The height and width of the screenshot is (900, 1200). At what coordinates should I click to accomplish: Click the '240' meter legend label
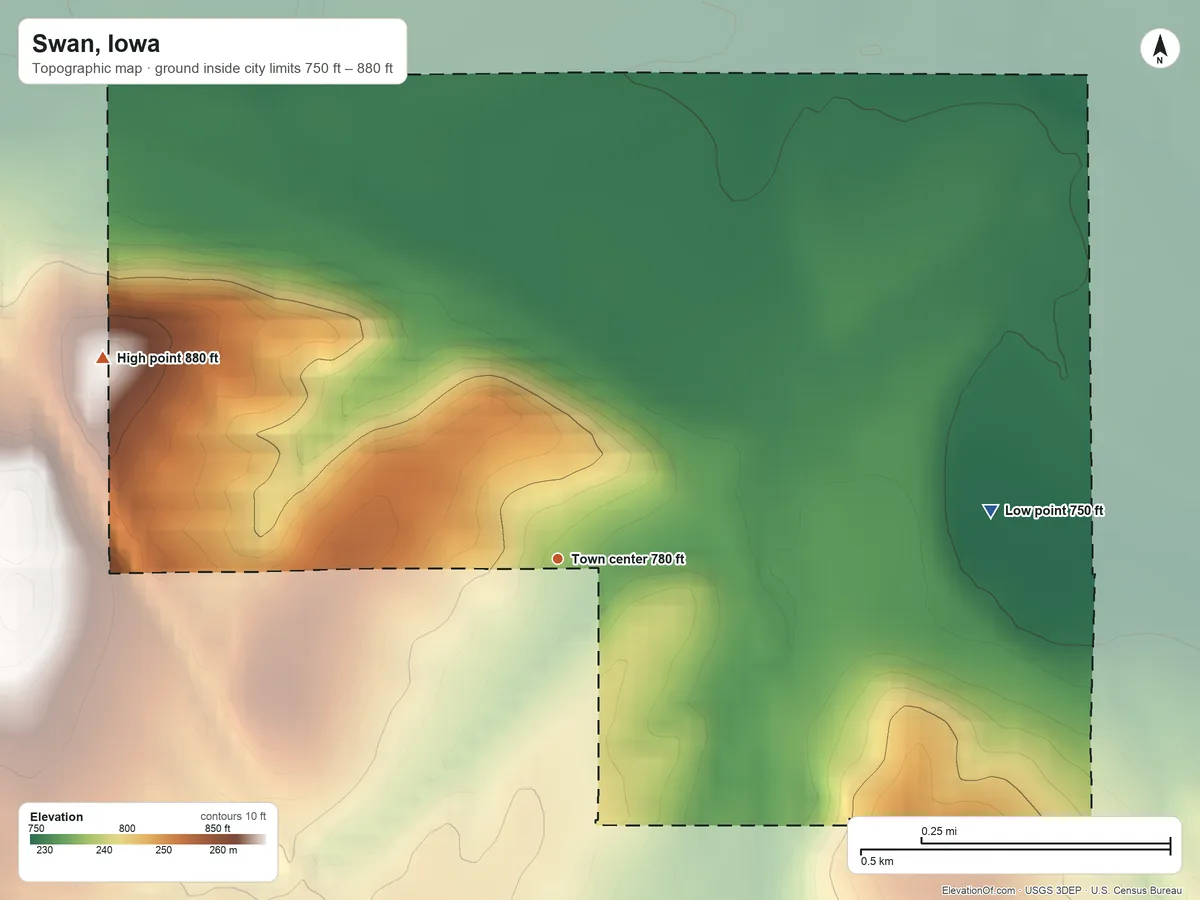pos(104,851)
